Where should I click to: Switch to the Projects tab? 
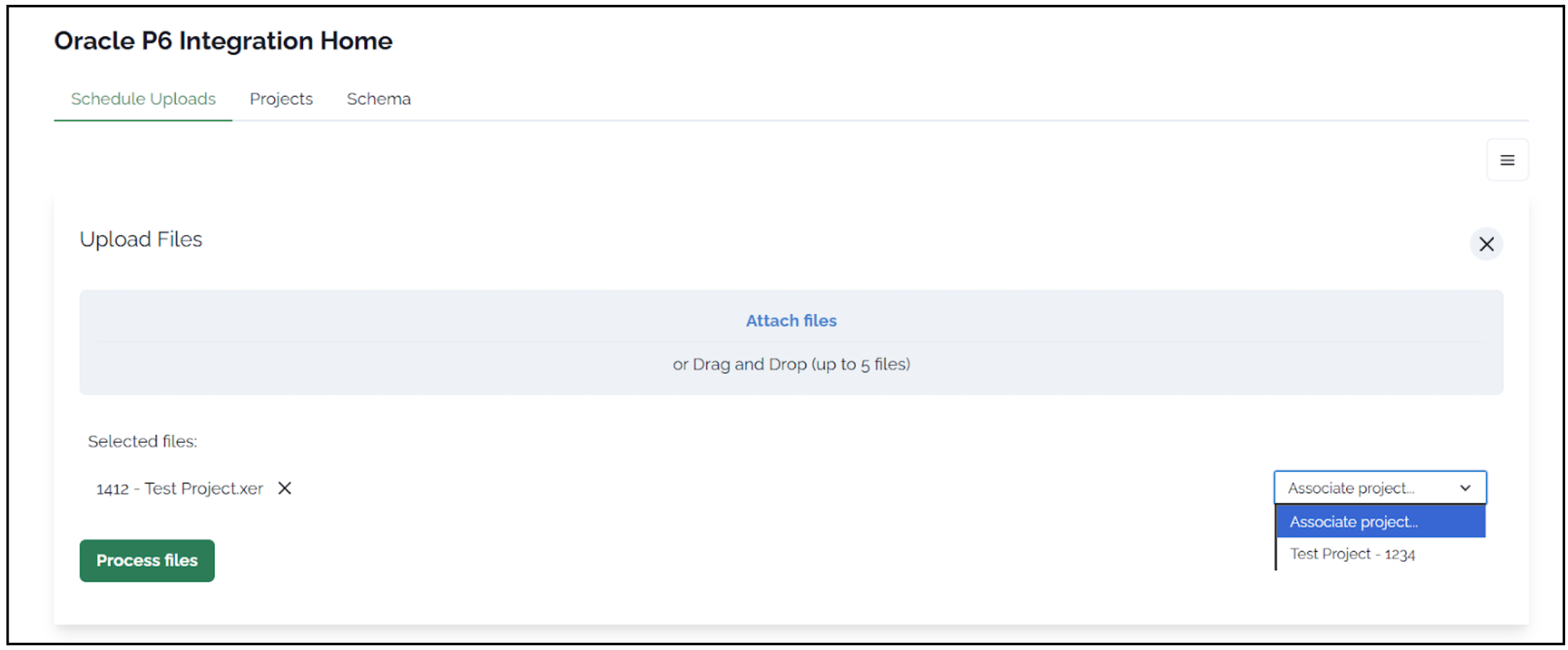point(281,99)
